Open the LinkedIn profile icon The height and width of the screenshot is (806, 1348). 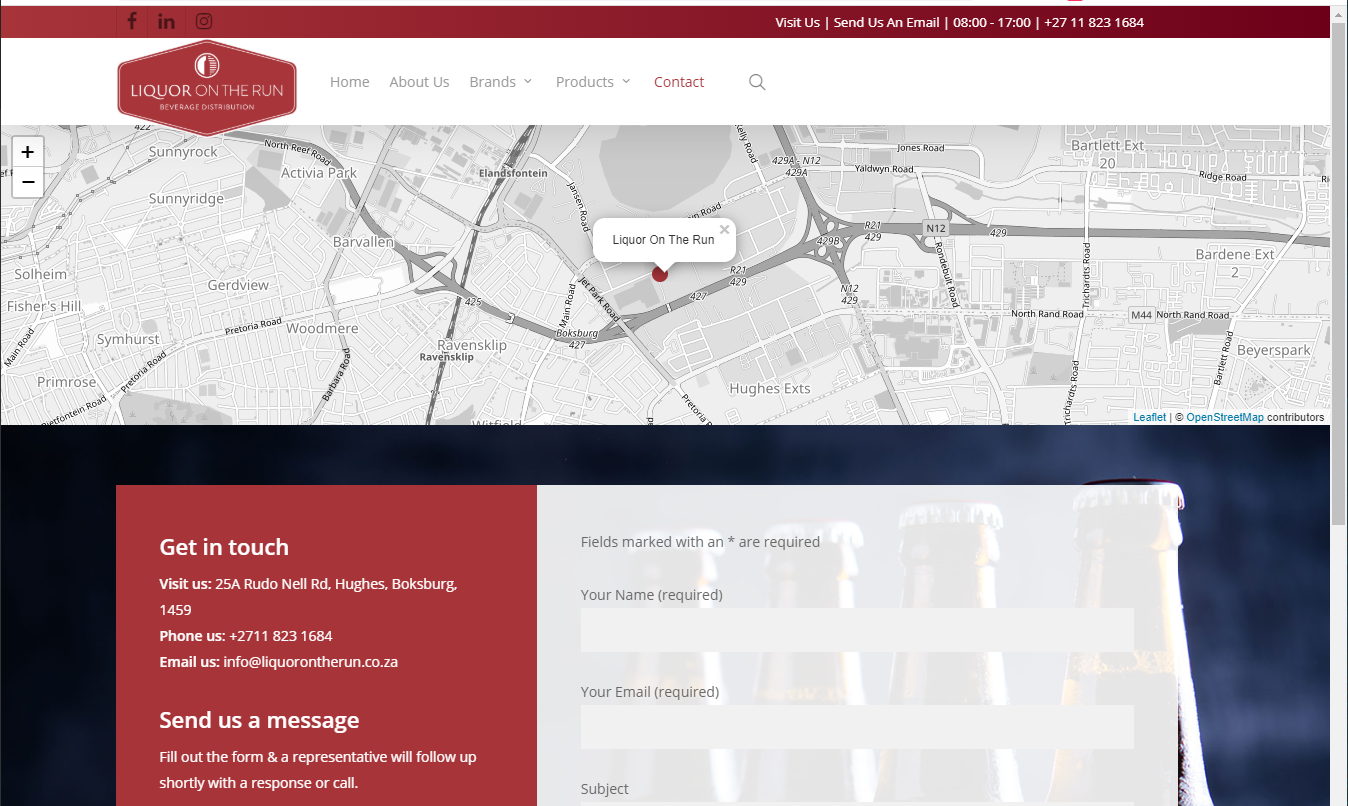pyautogui.click(x=167, y=21)
